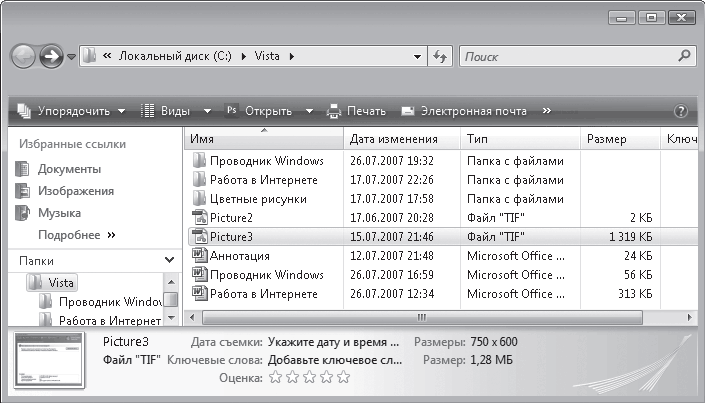The image size is (705, 403).
Task: Click size cell 1 319 КБ
Action: [631, 237]
